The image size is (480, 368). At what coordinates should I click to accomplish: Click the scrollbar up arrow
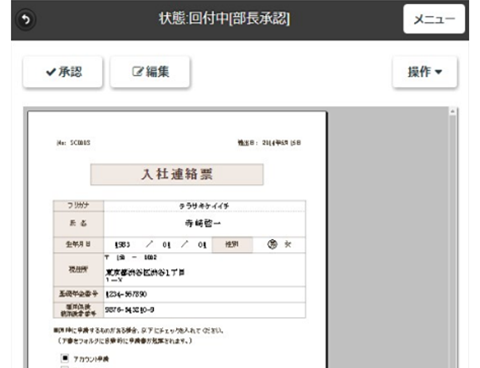pyautogui.click(x=452, y=112)
